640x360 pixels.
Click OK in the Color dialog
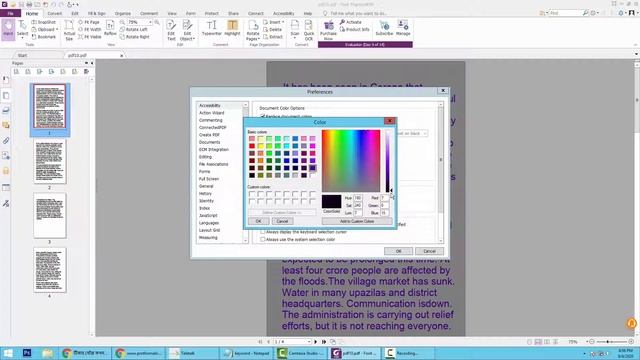point(258,221)
